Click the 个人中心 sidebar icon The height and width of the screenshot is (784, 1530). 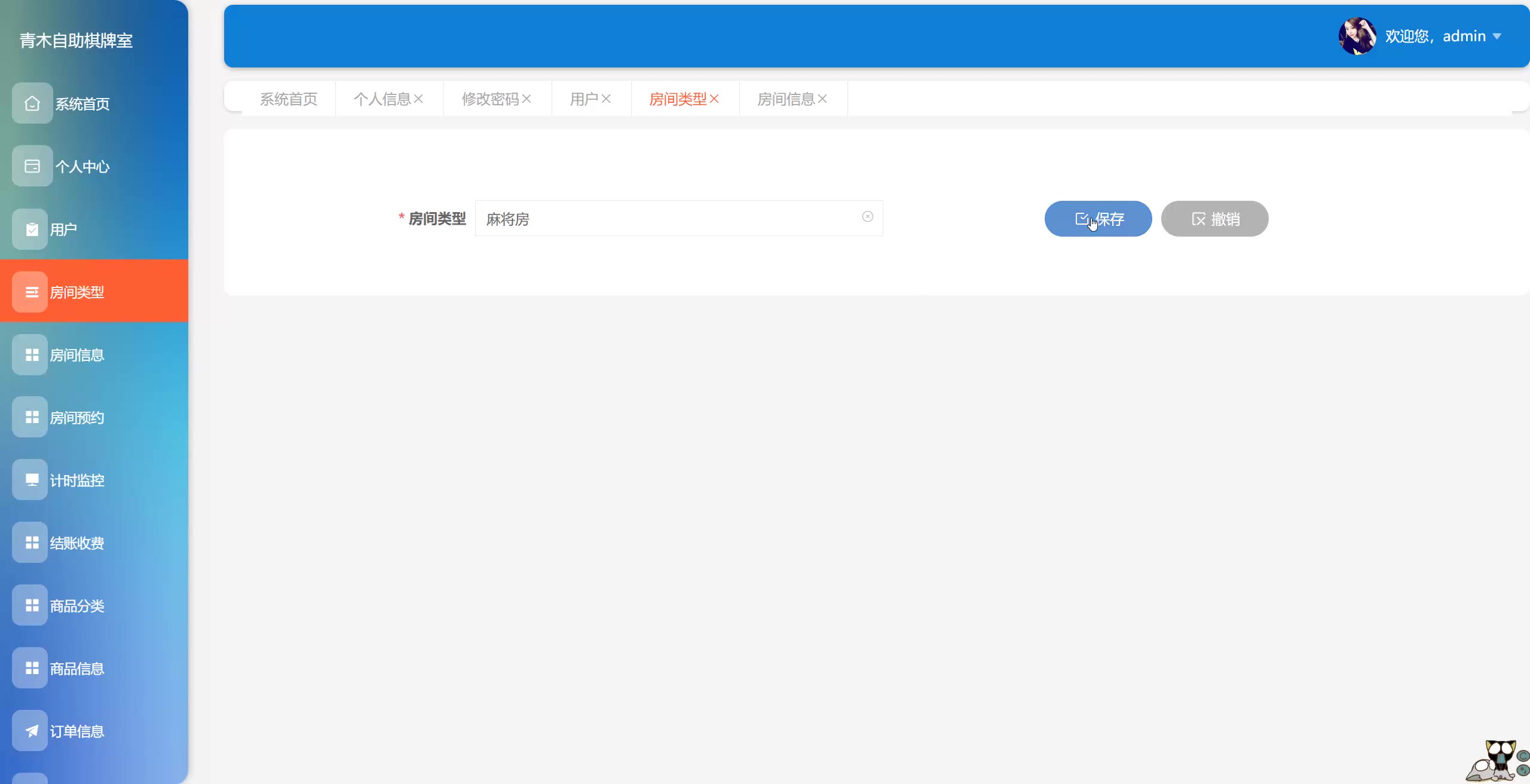32,166
